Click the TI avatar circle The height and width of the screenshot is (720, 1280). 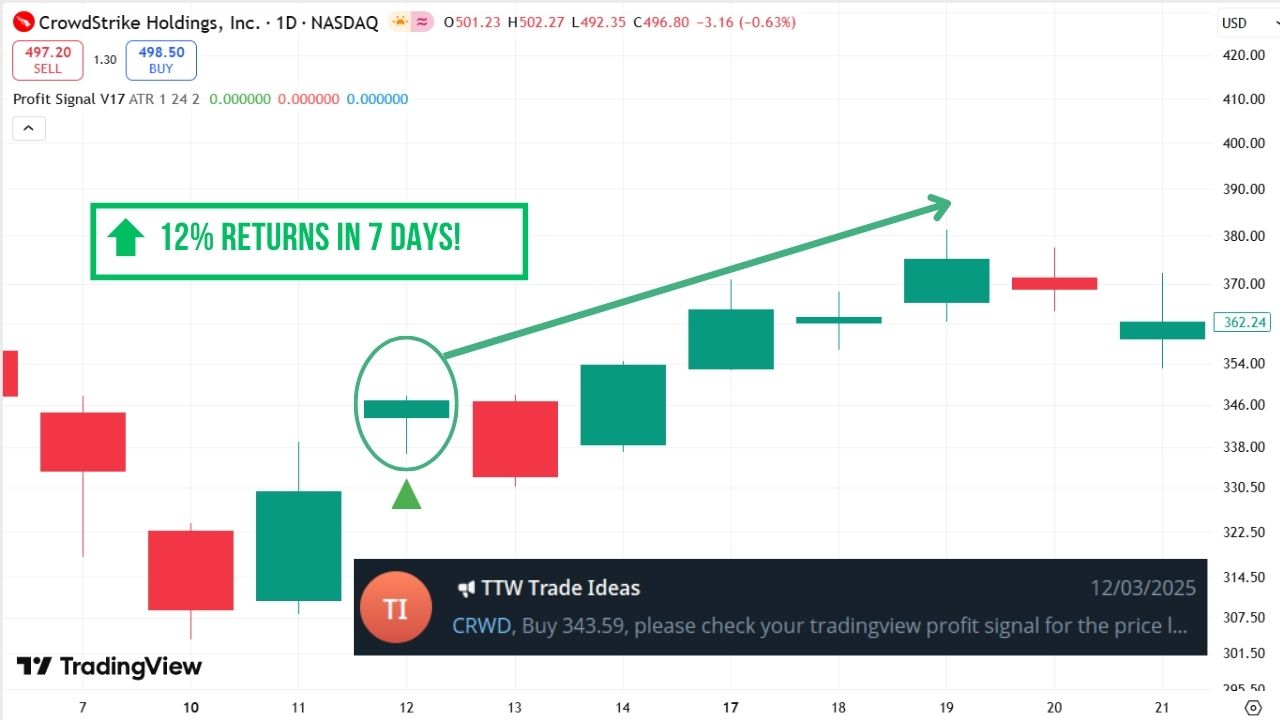(396, 608)
